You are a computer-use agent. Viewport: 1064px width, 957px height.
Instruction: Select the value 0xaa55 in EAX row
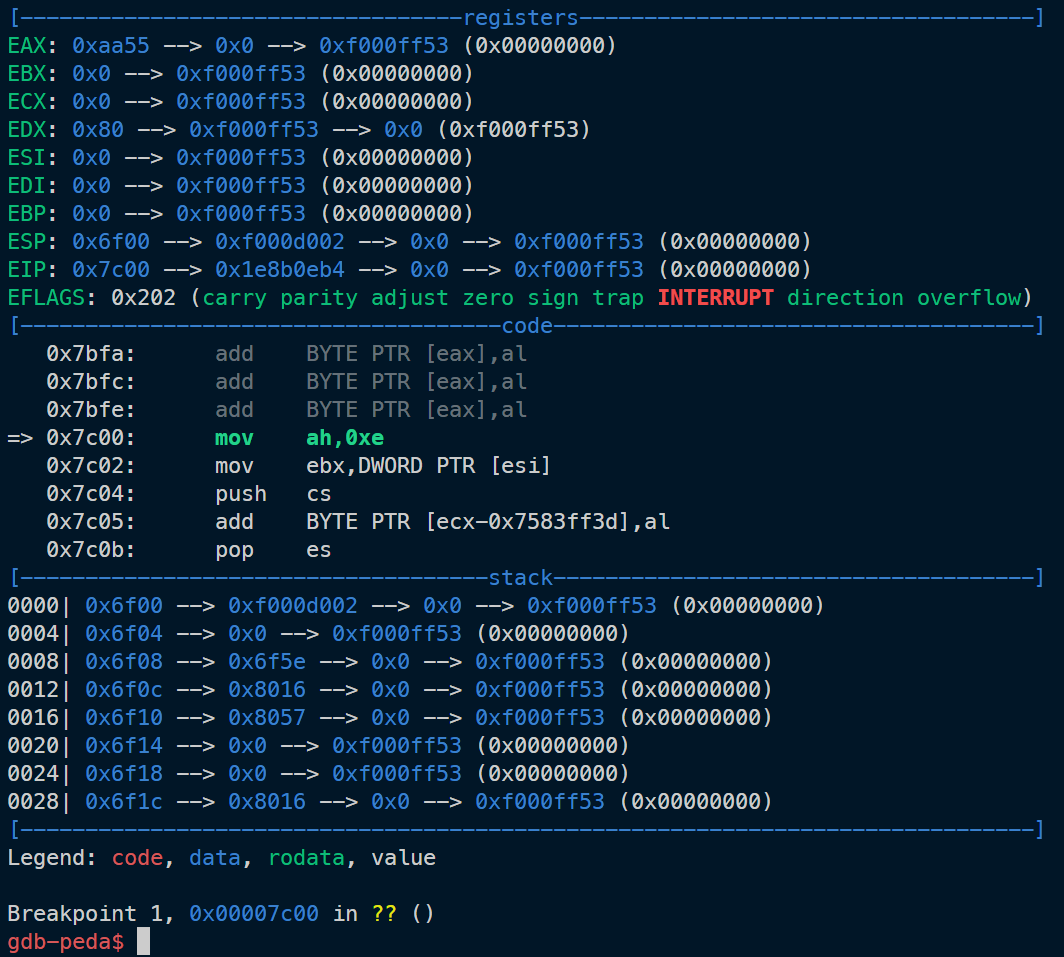coord(111,45)
